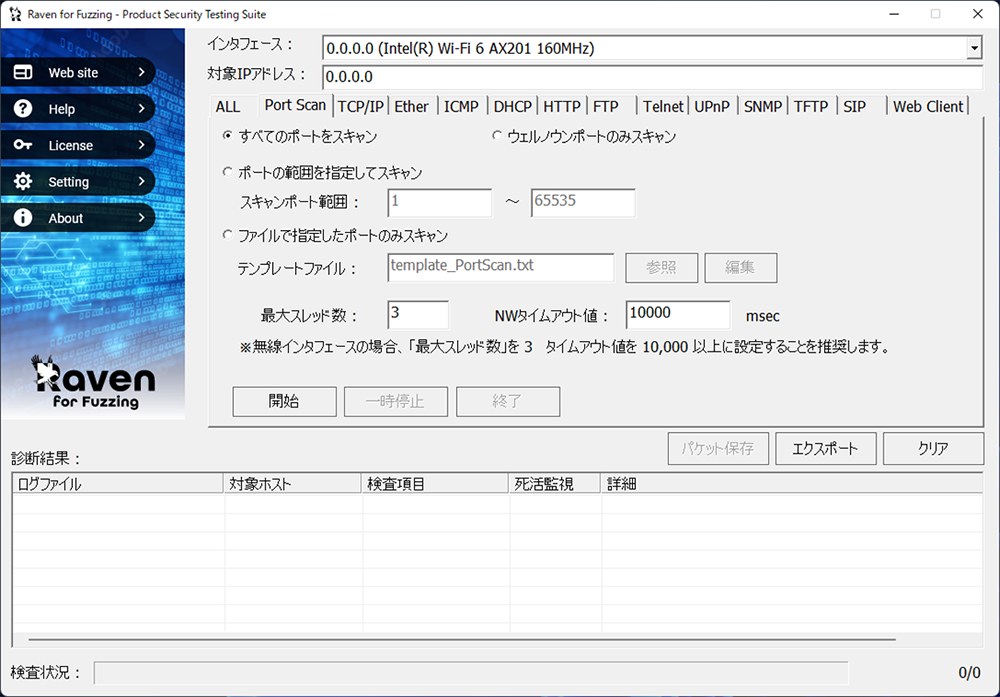Click the 検査項目 column header
This screenshot has height=697, width=1000.
436,484
